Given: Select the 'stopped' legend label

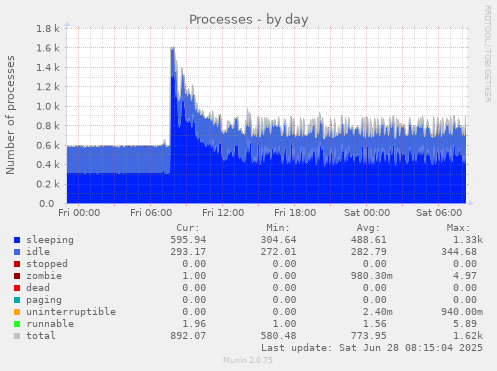Looking at the screenshot, I should click(x=47, y=264).
